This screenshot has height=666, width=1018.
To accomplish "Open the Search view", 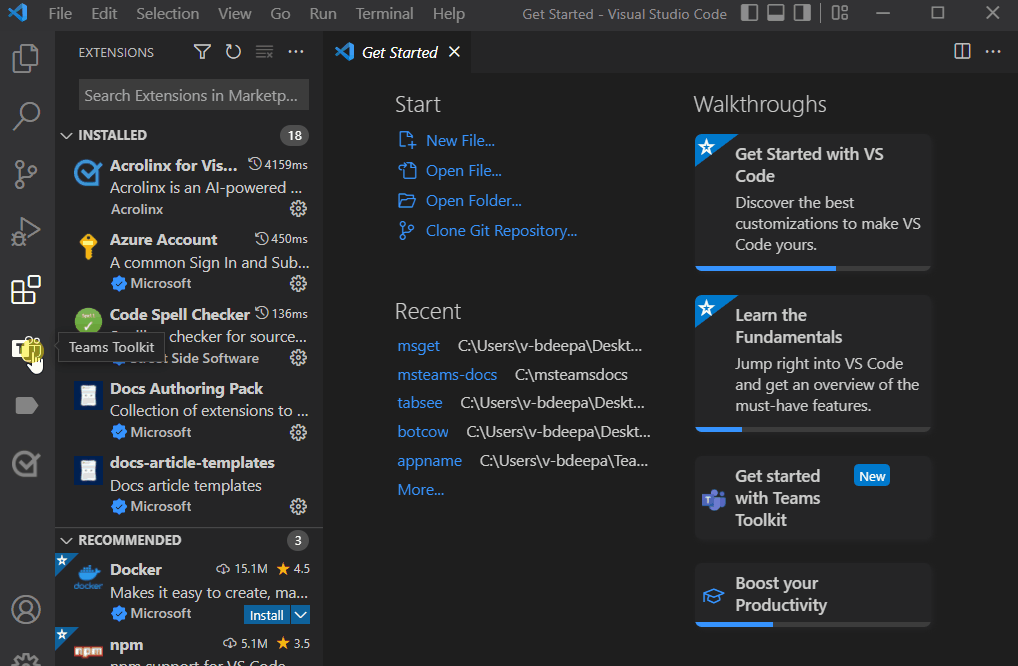I will 25,116.
